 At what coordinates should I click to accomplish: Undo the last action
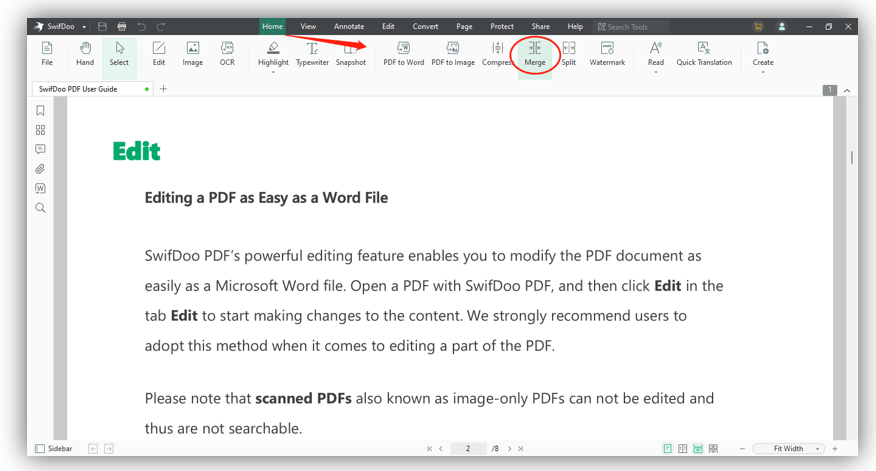(141, 26)
